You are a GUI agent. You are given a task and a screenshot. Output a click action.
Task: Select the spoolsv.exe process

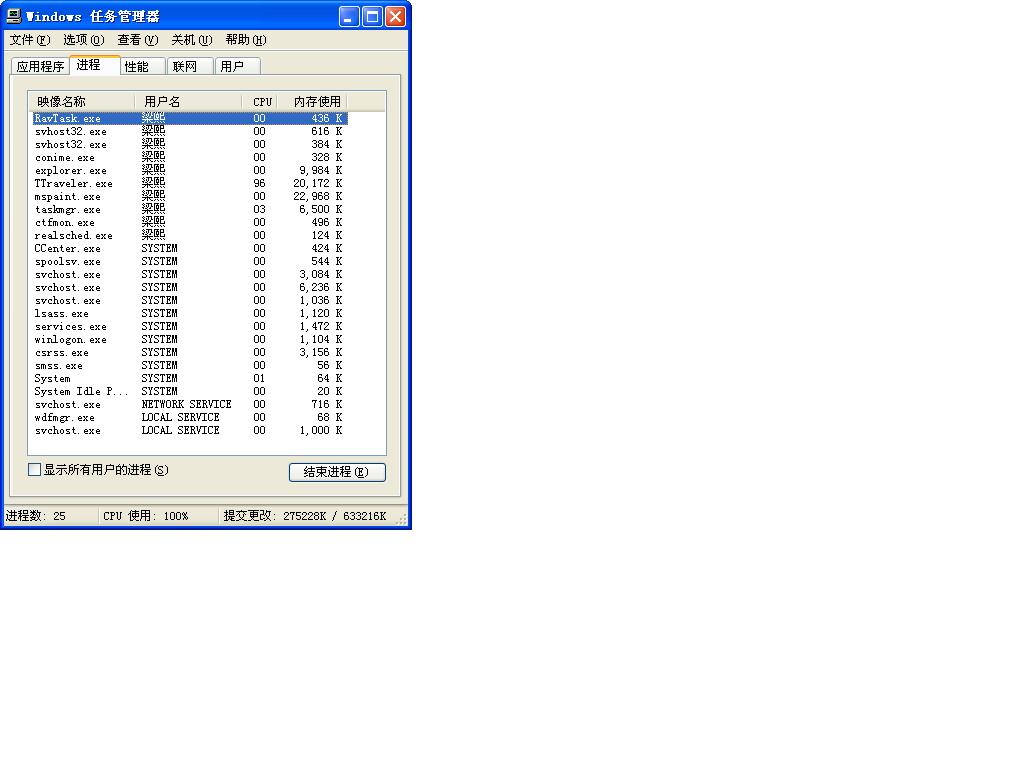(x=189, y=261)
